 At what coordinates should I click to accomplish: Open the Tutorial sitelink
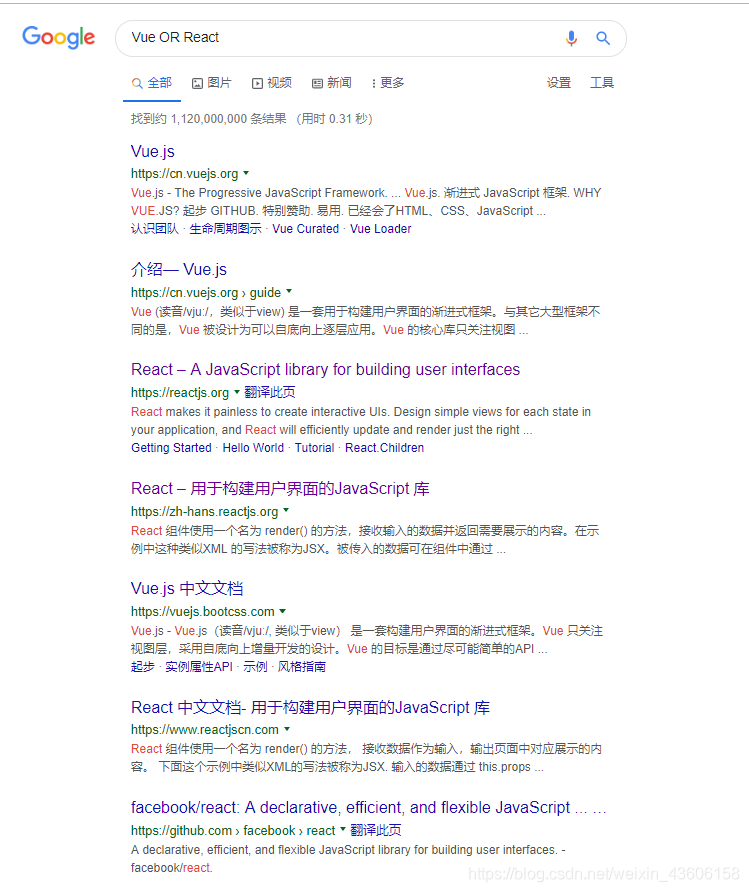coord(315,448)
